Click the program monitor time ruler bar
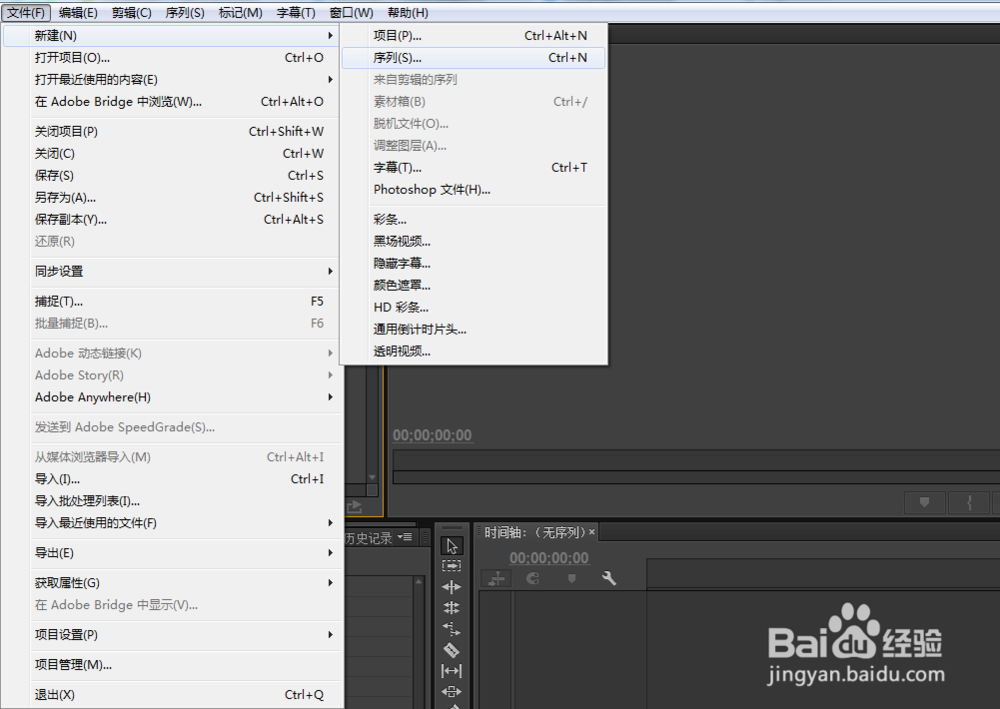The width and height of the screenshot is (1000, 709). coord(696,460)
